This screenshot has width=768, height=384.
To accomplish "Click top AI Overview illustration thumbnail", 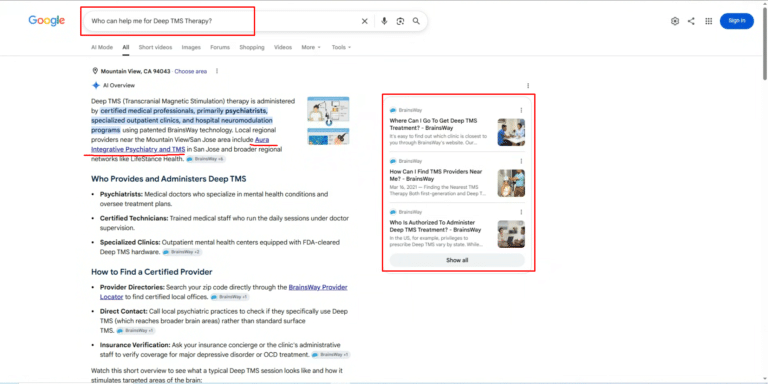I will (328, 109).
